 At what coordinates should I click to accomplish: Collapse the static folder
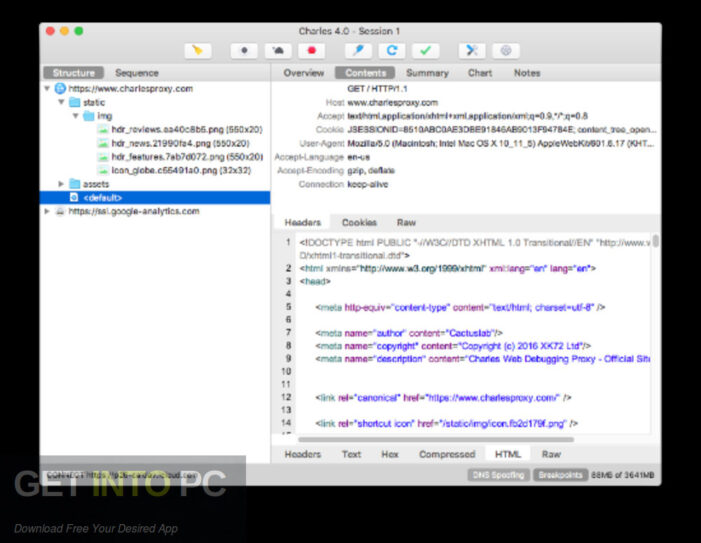point(61,102)
